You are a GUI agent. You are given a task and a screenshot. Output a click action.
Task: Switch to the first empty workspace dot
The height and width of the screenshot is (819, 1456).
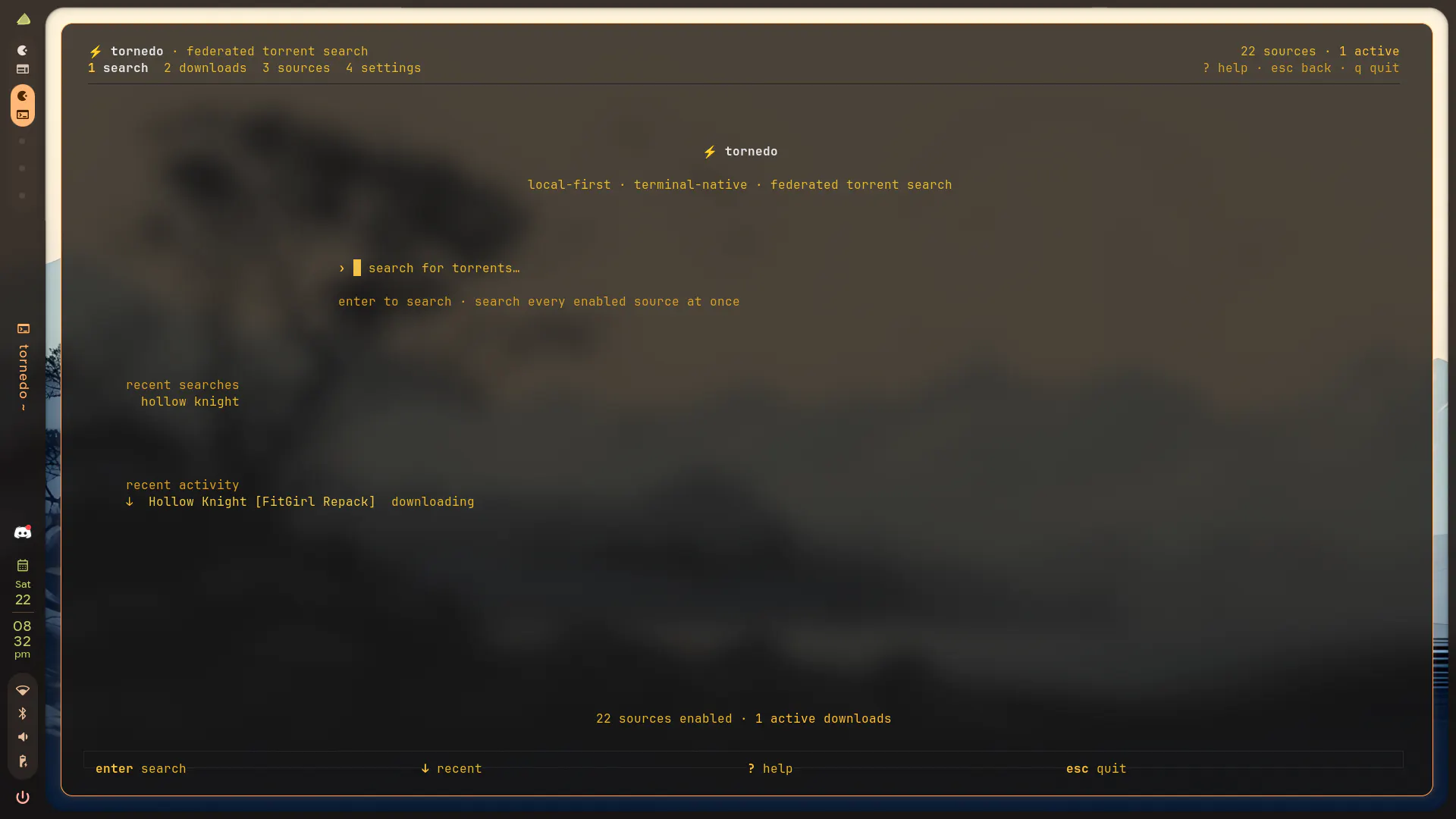point(22,141)
